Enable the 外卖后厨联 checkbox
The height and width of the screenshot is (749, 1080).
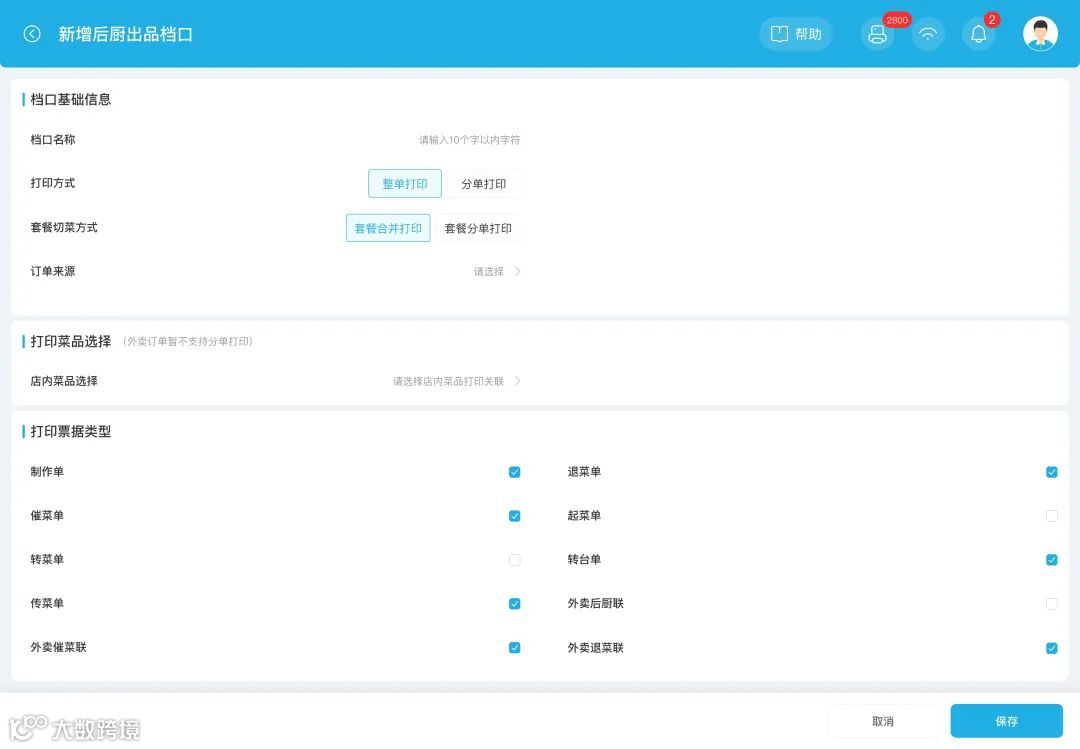1052,604
